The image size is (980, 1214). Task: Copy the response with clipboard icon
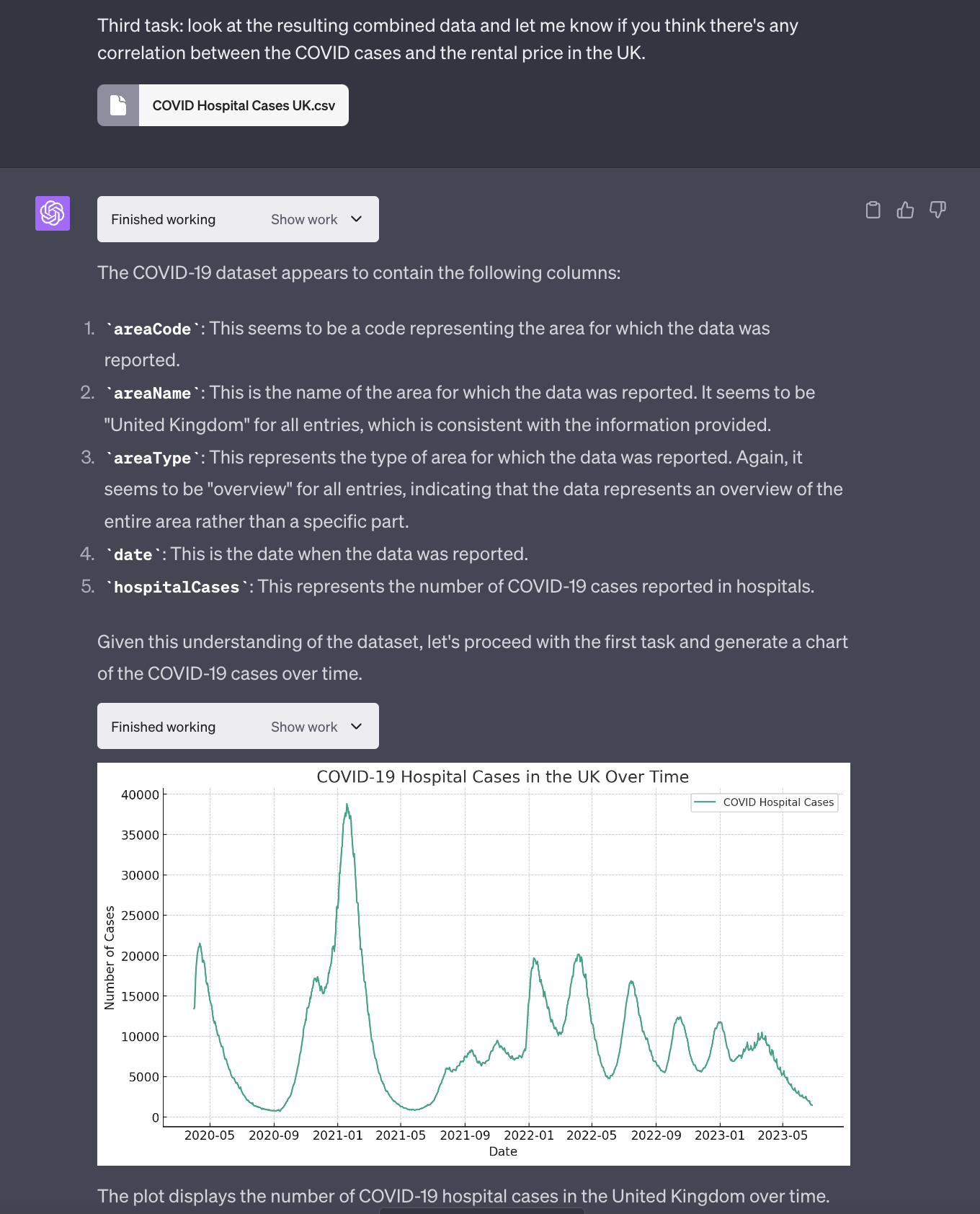873,210
